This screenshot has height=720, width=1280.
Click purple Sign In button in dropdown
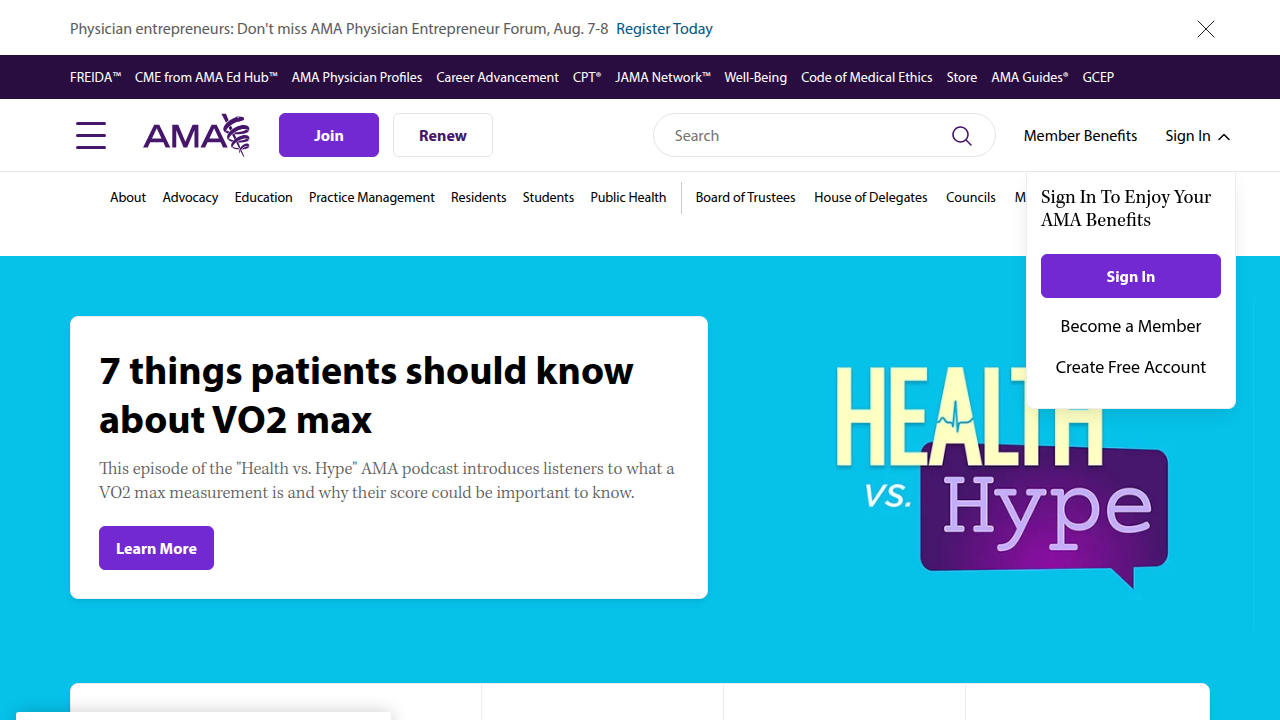[x=1131, y=276]
